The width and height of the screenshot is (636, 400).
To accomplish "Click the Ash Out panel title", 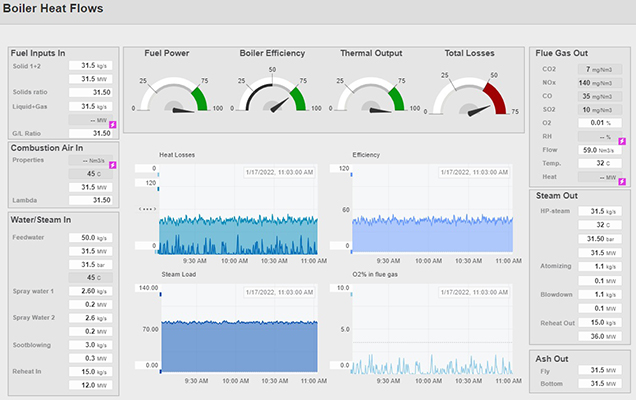I will click(x=552, y=356).
